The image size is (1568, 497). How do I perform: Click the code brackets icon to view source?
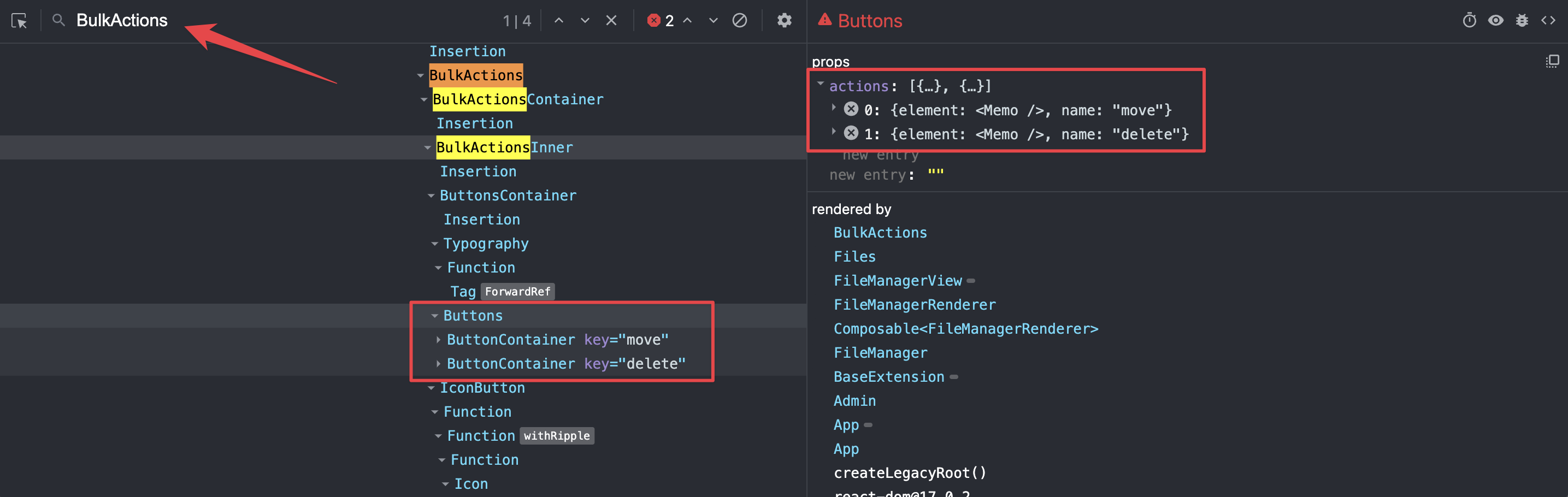(x=1549, y=20)
